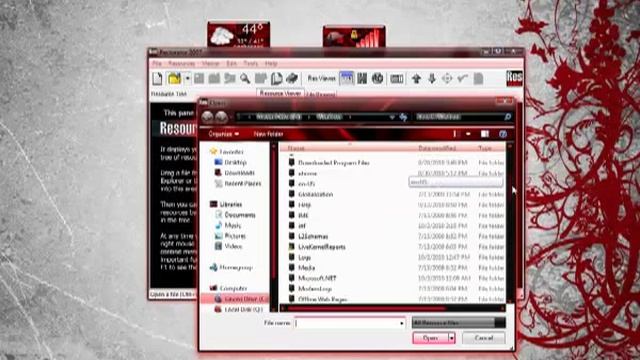Open the Tools menu in Restorator

tap(251, 64)
